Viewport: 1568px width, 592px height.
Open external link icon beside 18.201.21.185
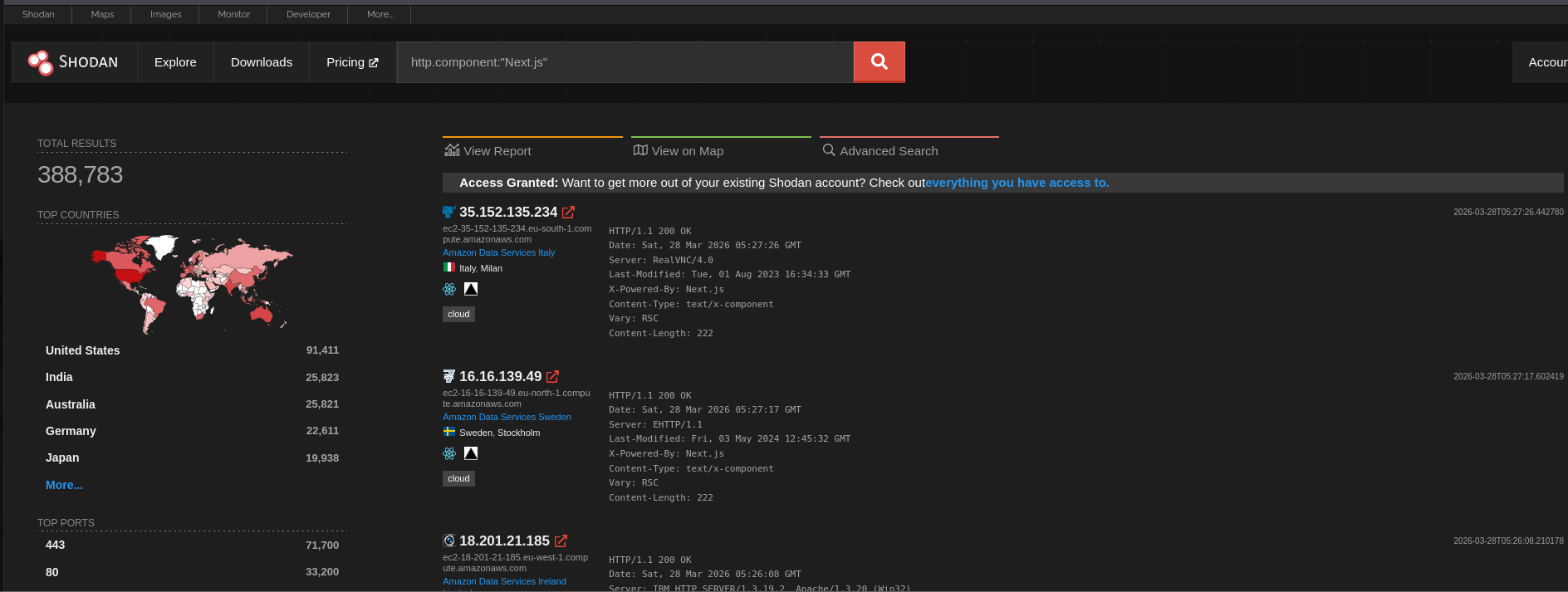[561, 541]
